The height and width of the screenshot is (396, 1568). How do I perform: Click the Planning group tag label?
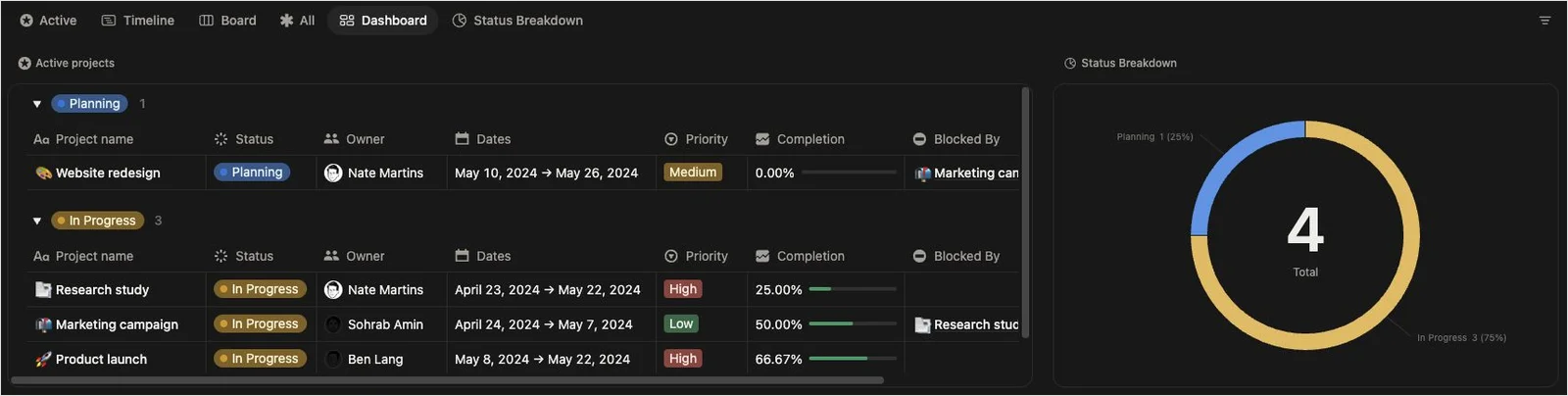[90, 104]
